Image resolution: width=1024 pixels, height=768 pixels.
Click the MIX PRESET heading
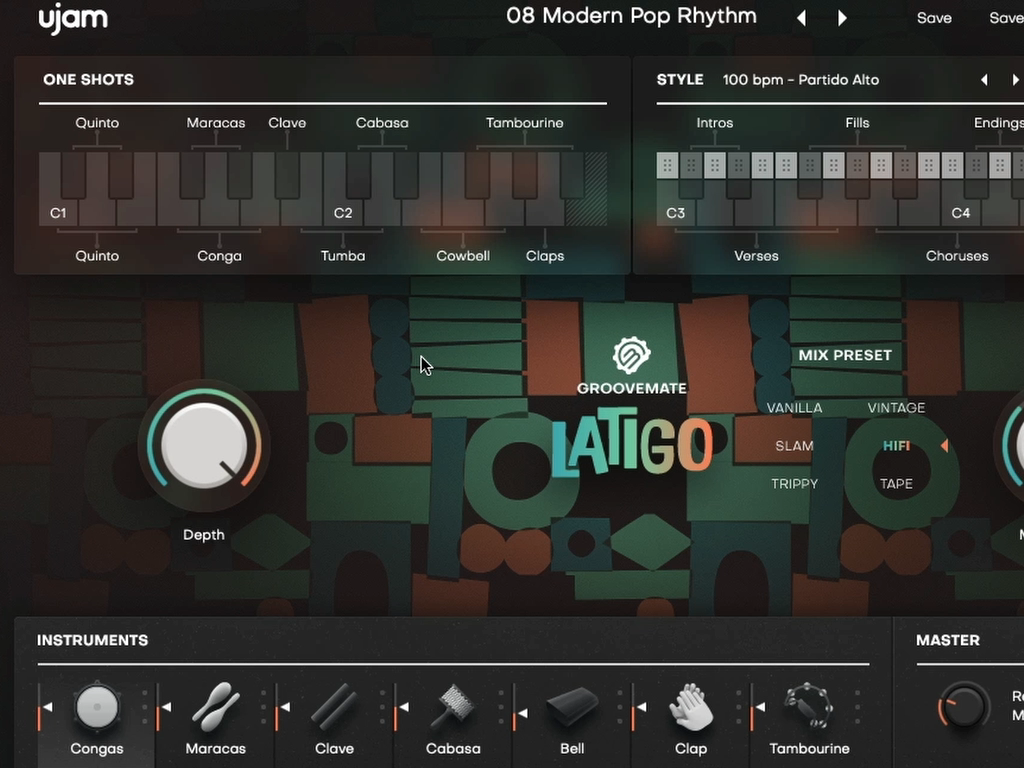click(x=845, y=355)
